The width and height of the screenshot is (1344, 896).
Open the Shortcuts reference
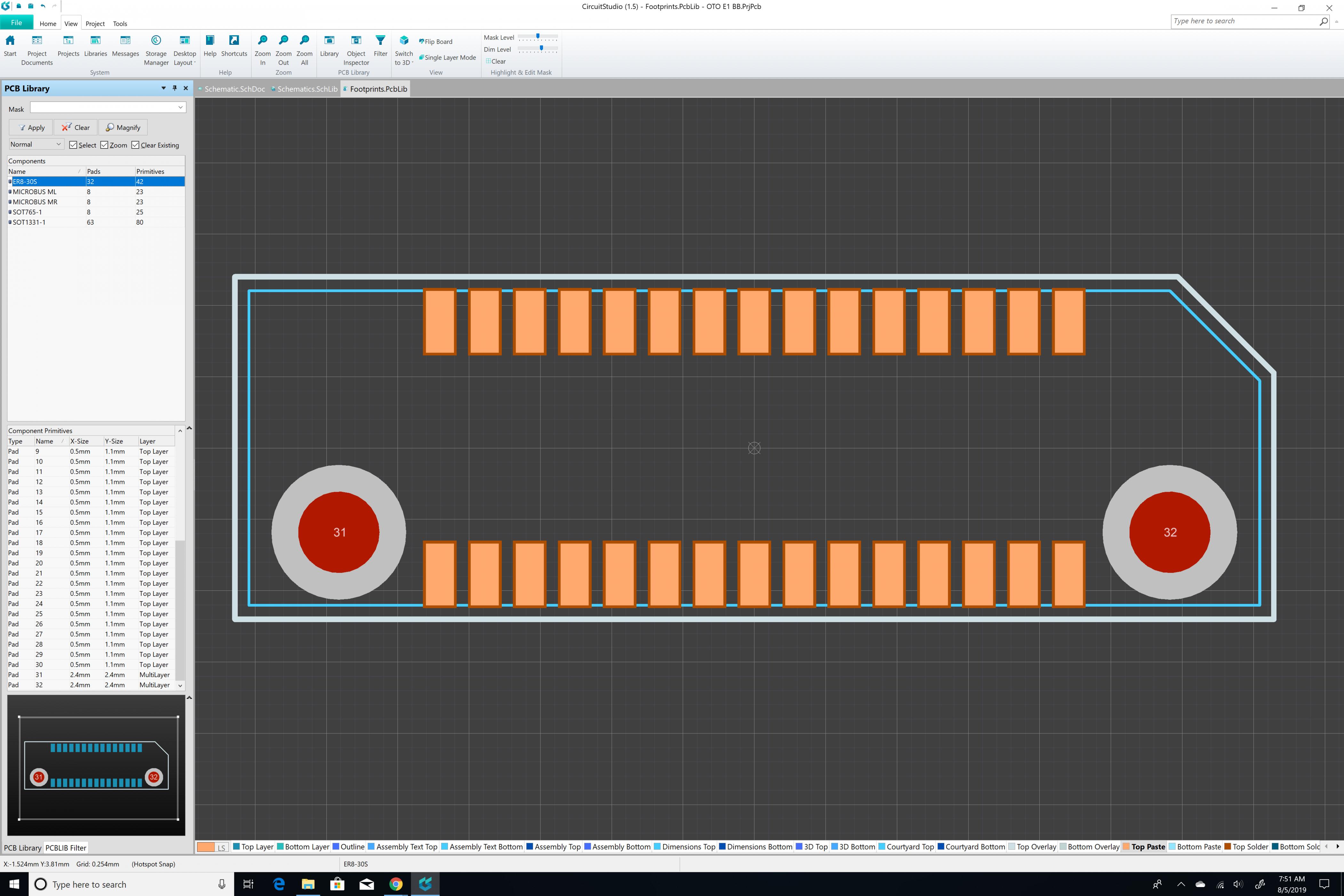(234, 47)
